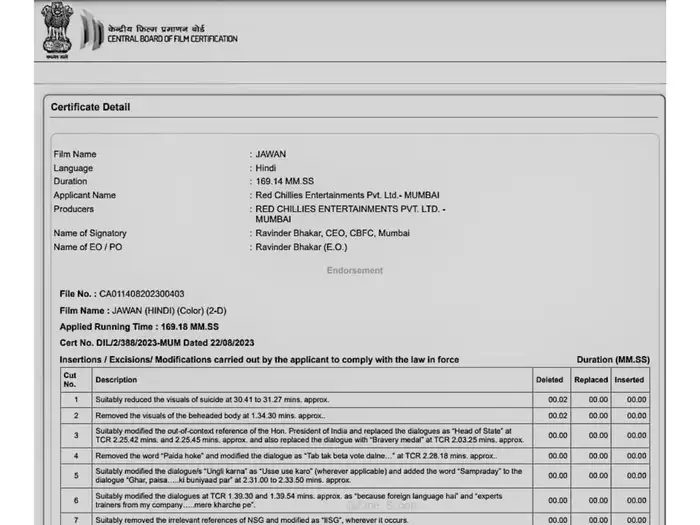This screenshot has width=700, height=525.
Task: Click the Inserted column header
Action: tap(629, 379)
